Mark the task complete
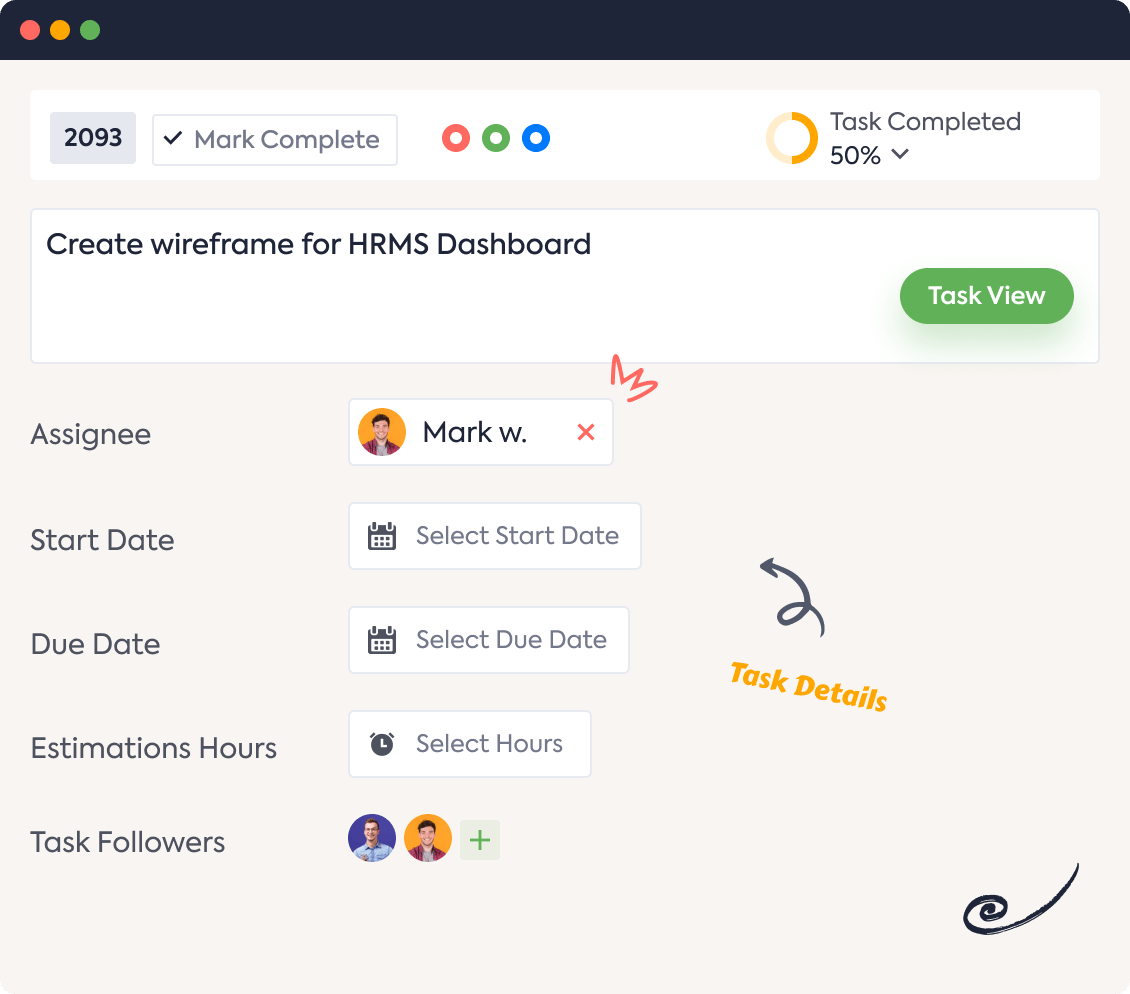1130x994 pixels. point(274,139)
